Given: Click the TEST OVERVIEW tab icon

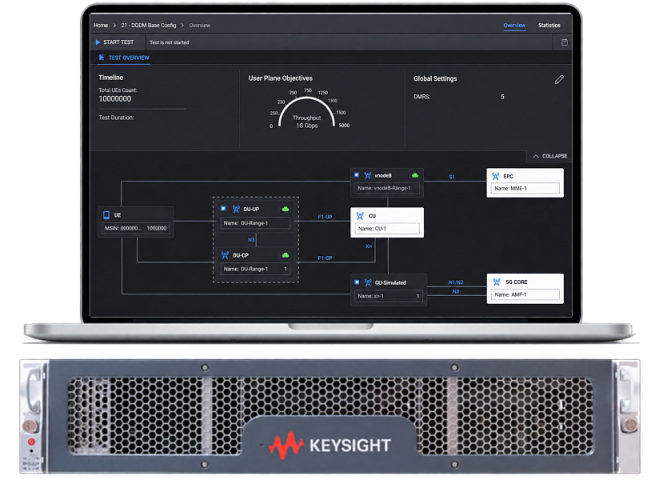Looking at the screenshot, I should (x=101, y=57).
